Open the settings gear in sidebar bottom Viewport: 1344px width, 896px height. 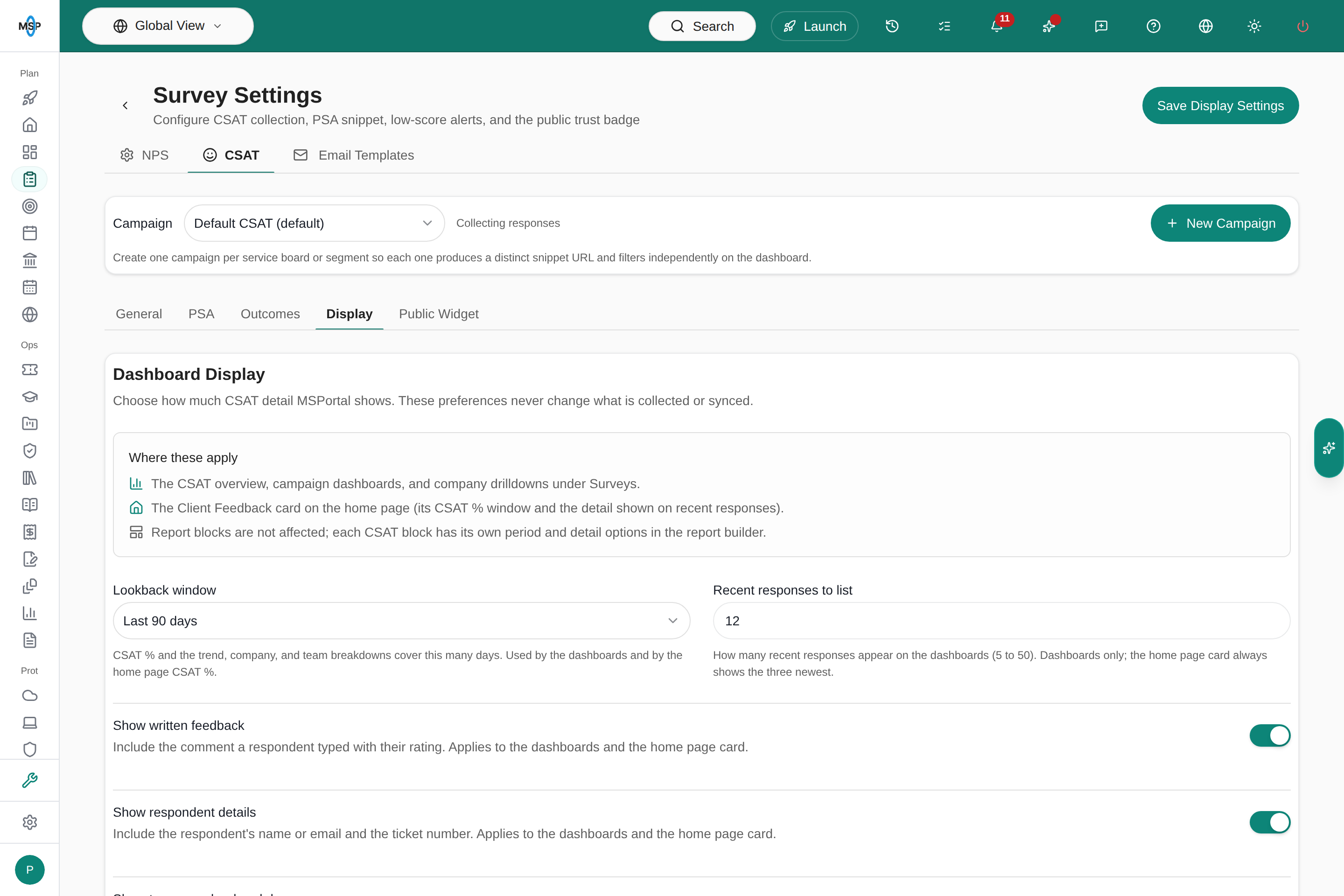click(x=30, y=822)
